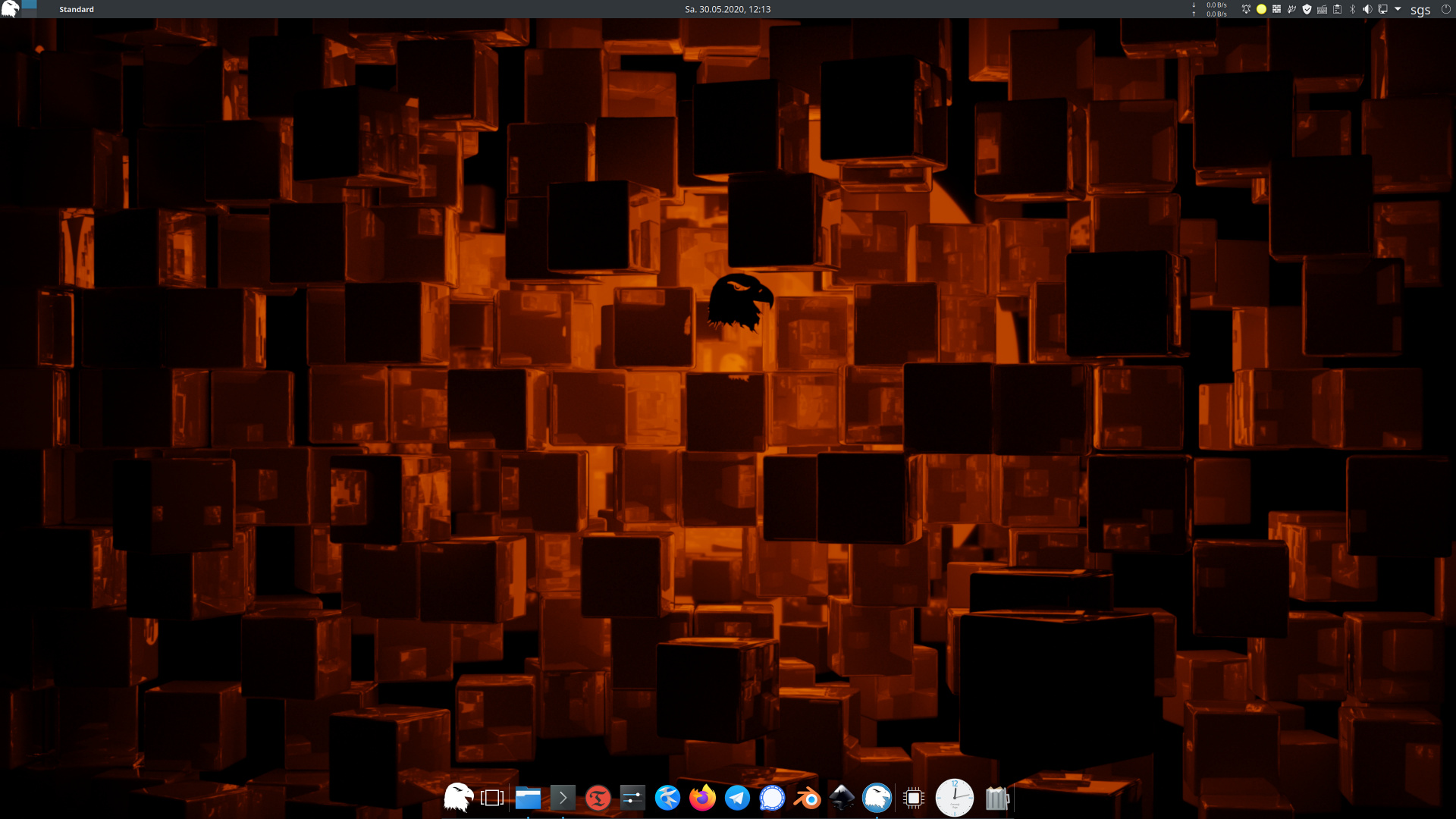Open notifications bell in system tray
The width and height of the screenshot is (1456, 819).
[1246, 9]
